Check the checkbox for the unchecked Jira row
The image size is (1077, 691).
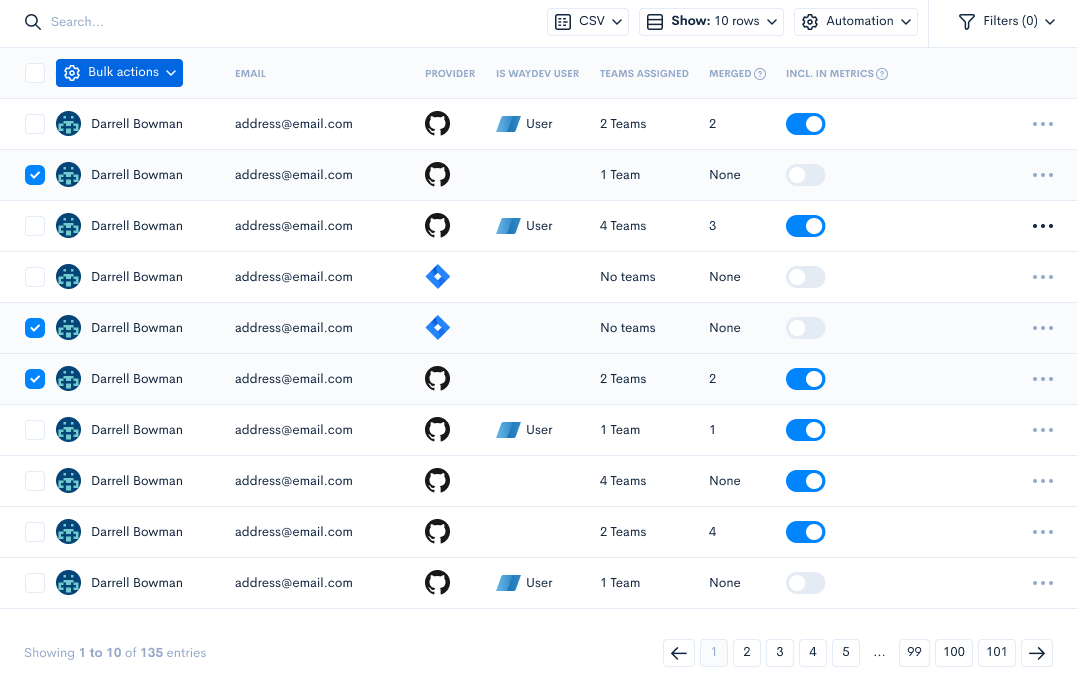(35, 277)
